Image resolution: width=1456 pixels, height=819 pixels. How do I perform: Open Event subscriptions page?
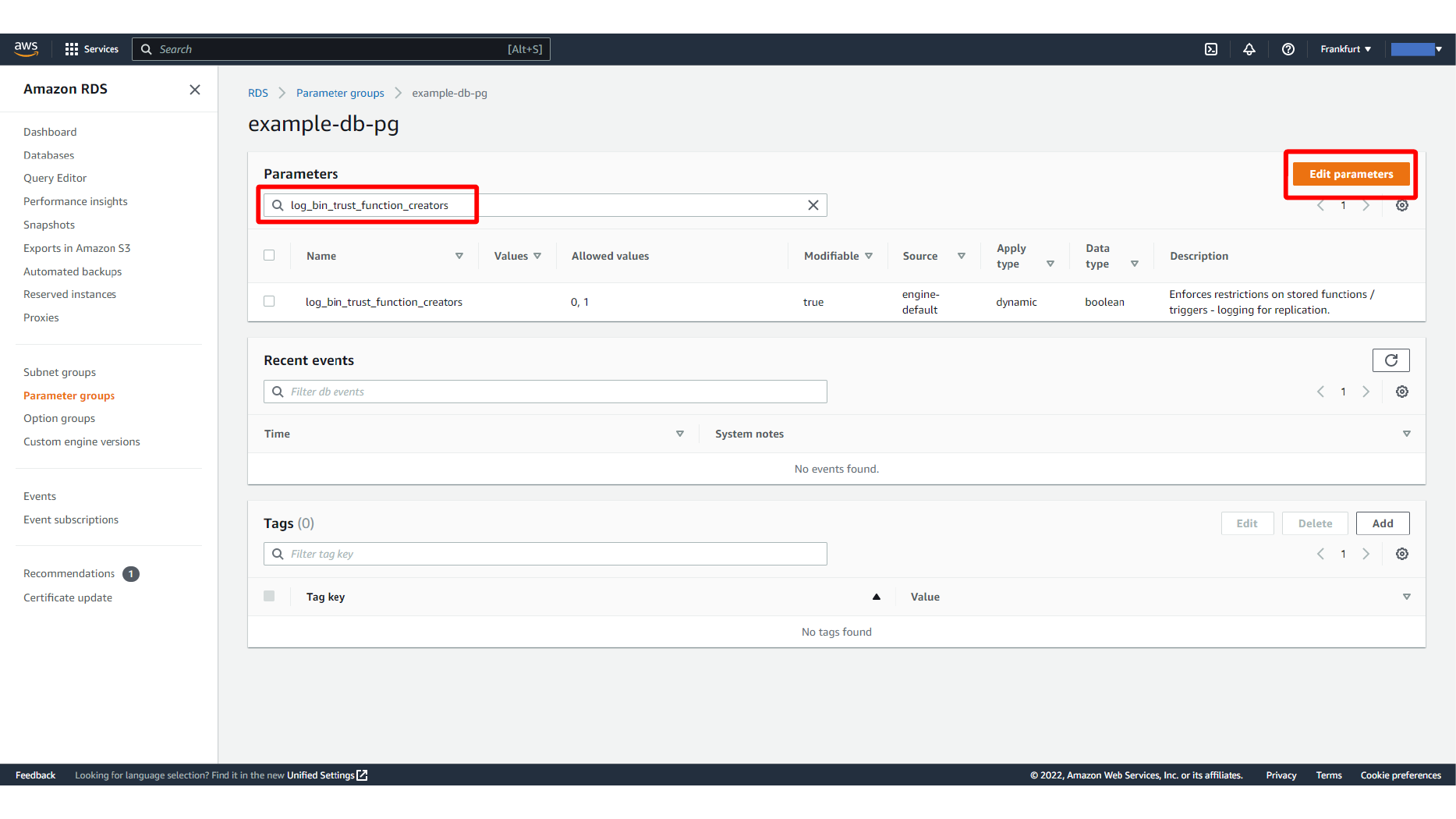[71, 519]
